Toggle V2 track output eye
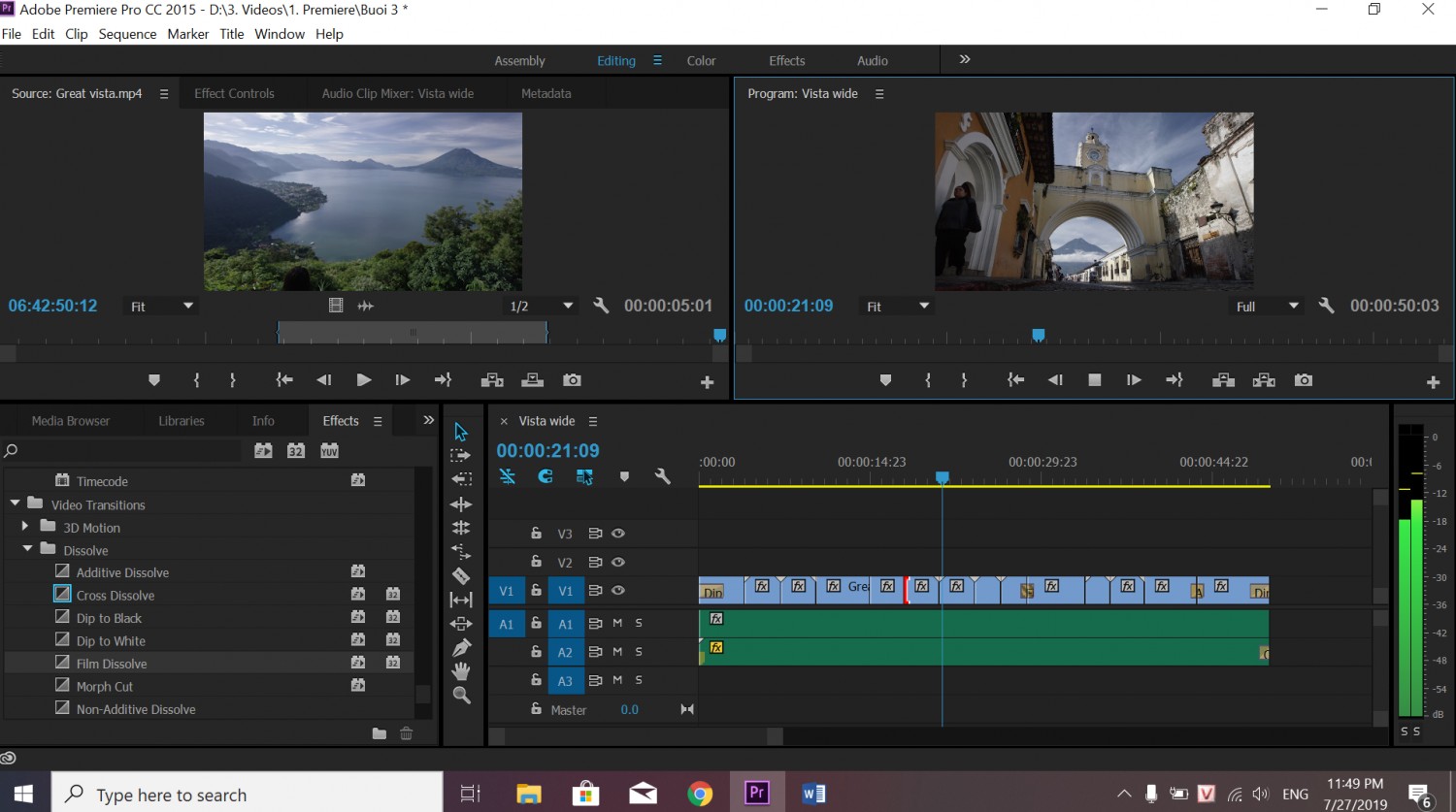1456x812 pixels. tap(618, 562)
